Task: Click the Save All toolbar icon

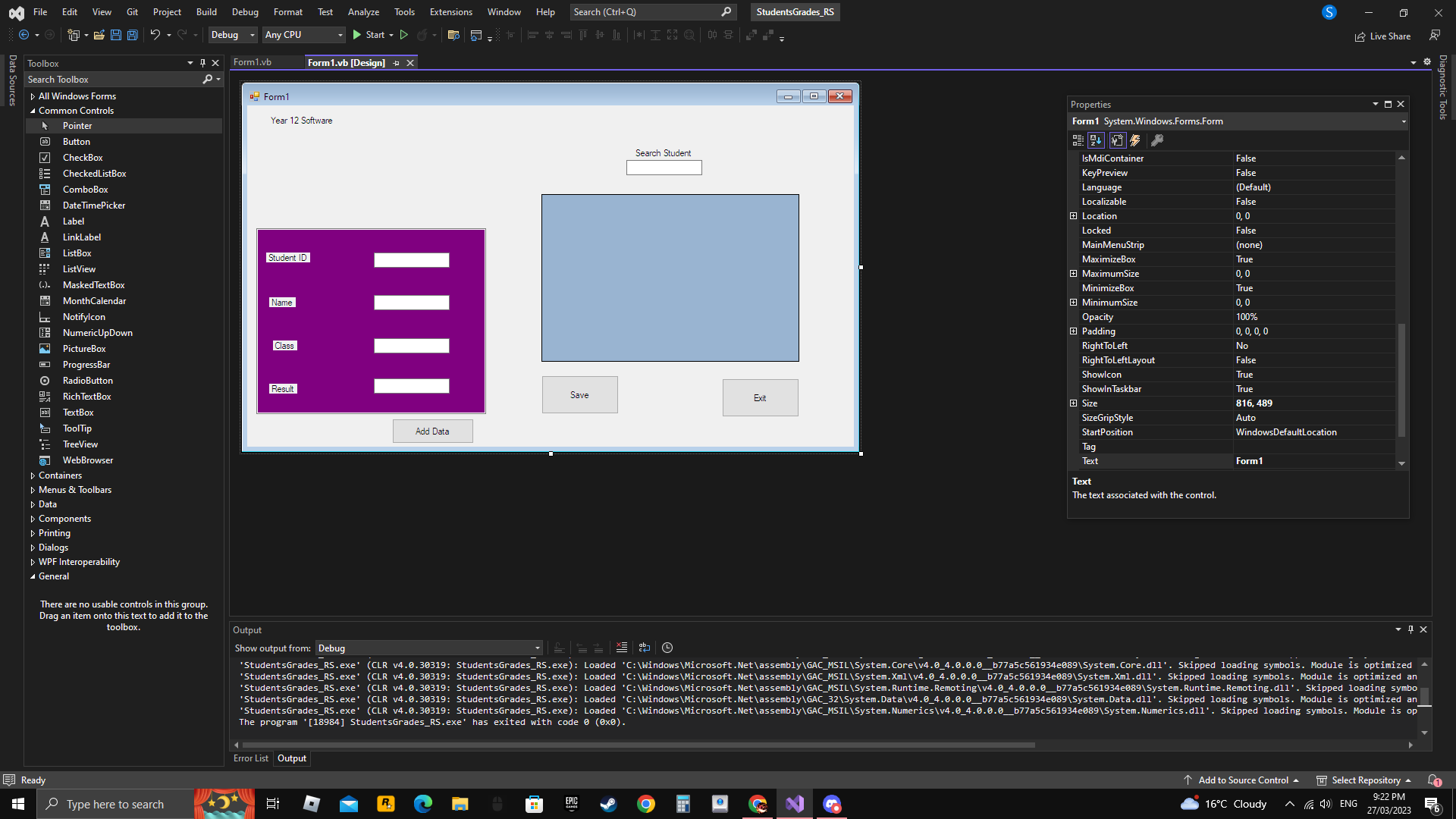Action: click(x=132, y=35)
